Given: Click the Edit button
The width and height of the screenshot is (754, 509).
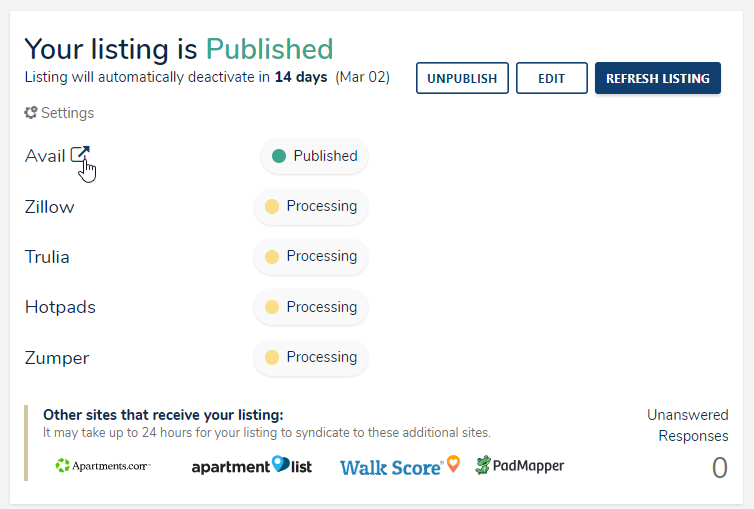Looking at the screenshot, I should pyautogui.click(x=551, y=78).
